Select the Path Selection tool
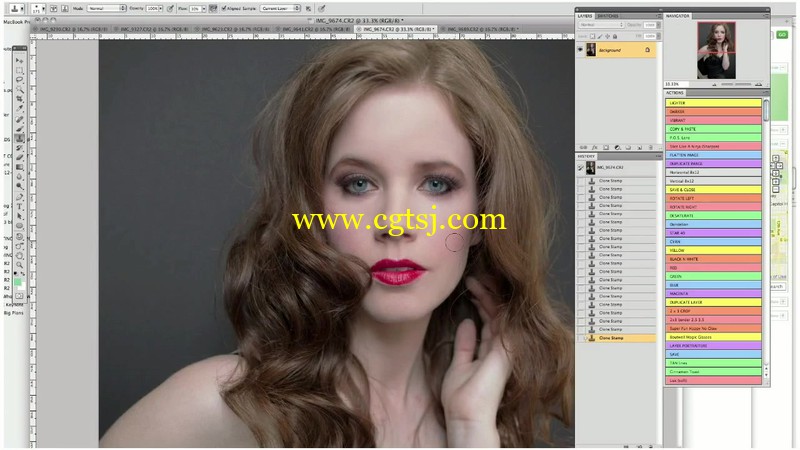The image size is (800, 450). click(x=20, y=216)
